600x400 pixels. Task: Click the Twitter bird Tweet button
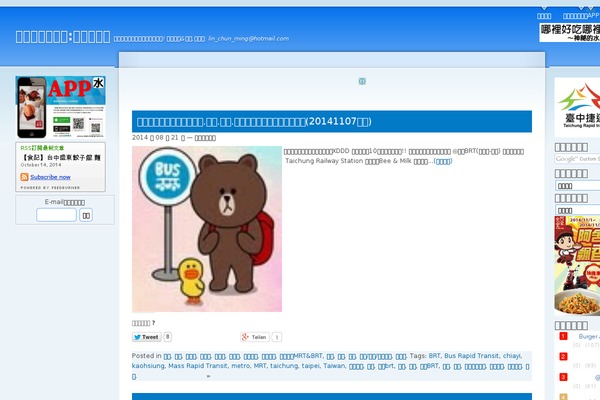coord(147,337)
